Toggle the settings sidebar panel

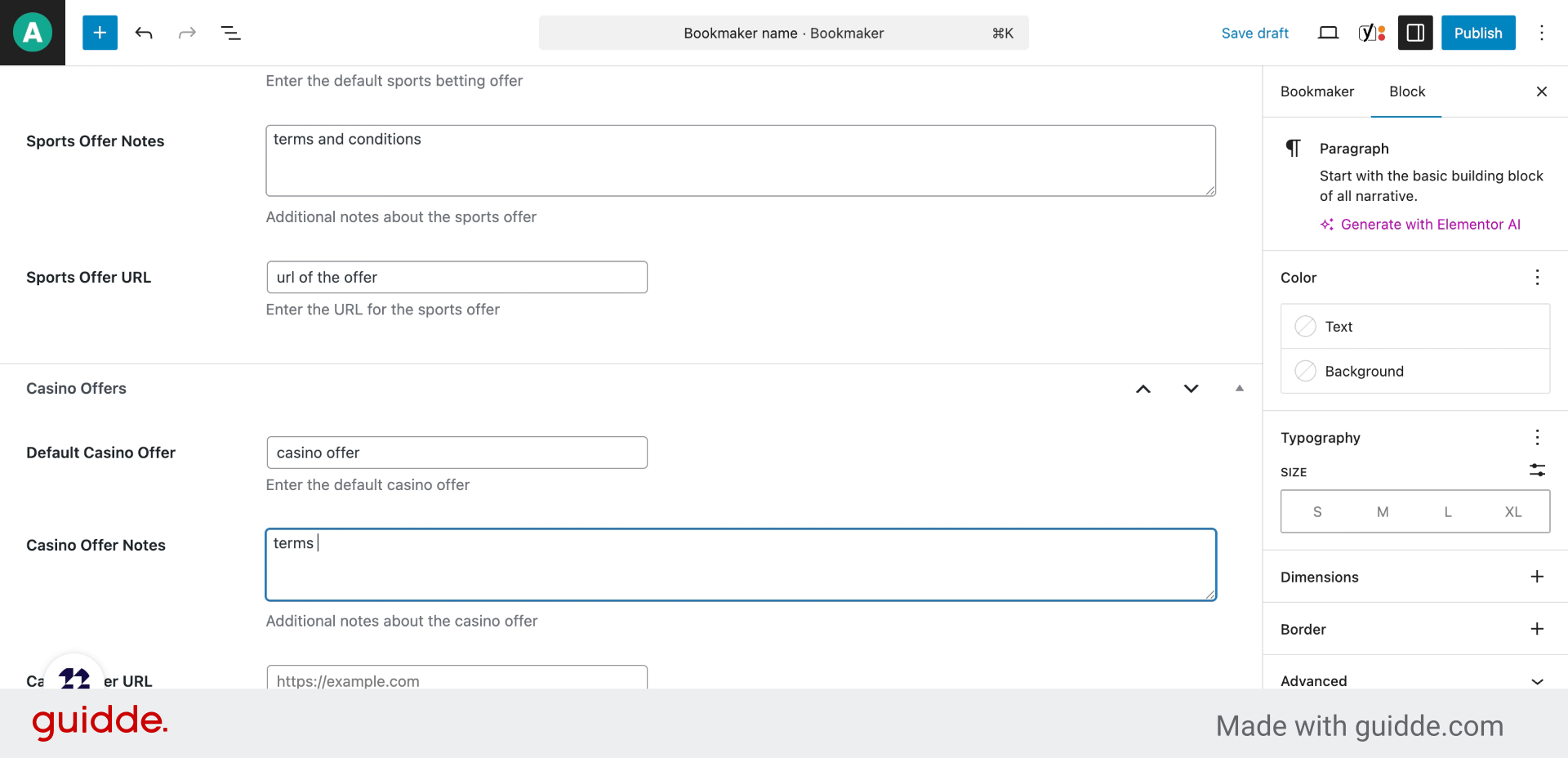[1415, 33]
